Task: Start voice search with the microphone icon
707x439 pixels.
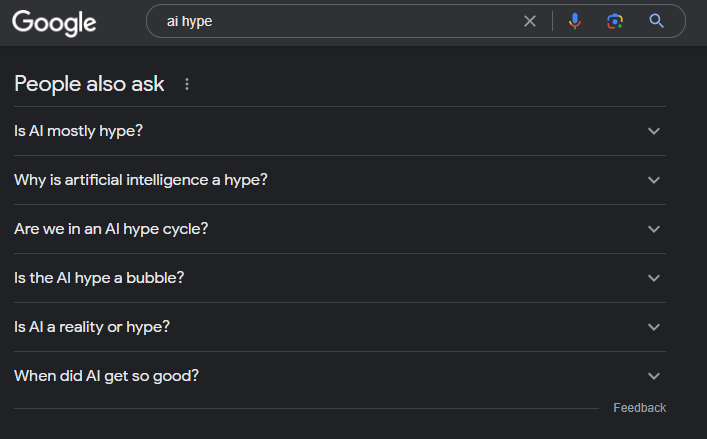Action: 574,21
